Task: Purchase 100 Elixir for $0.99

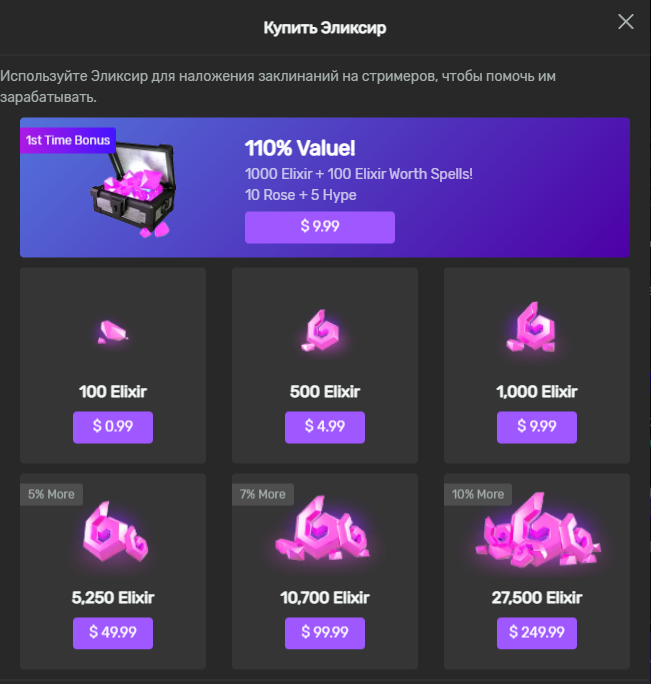Action: click(x=113, y=427)
